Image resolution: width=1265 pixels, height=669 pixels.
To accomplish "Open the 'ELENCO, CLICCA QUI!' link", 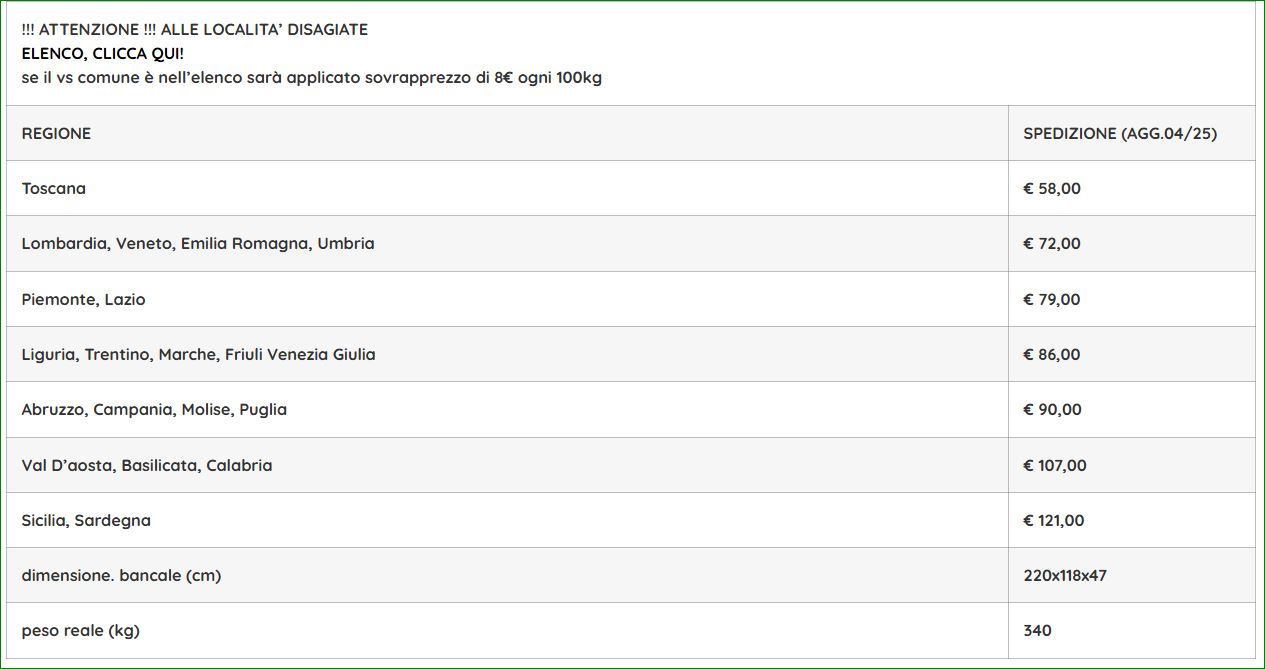I will 103,53.
